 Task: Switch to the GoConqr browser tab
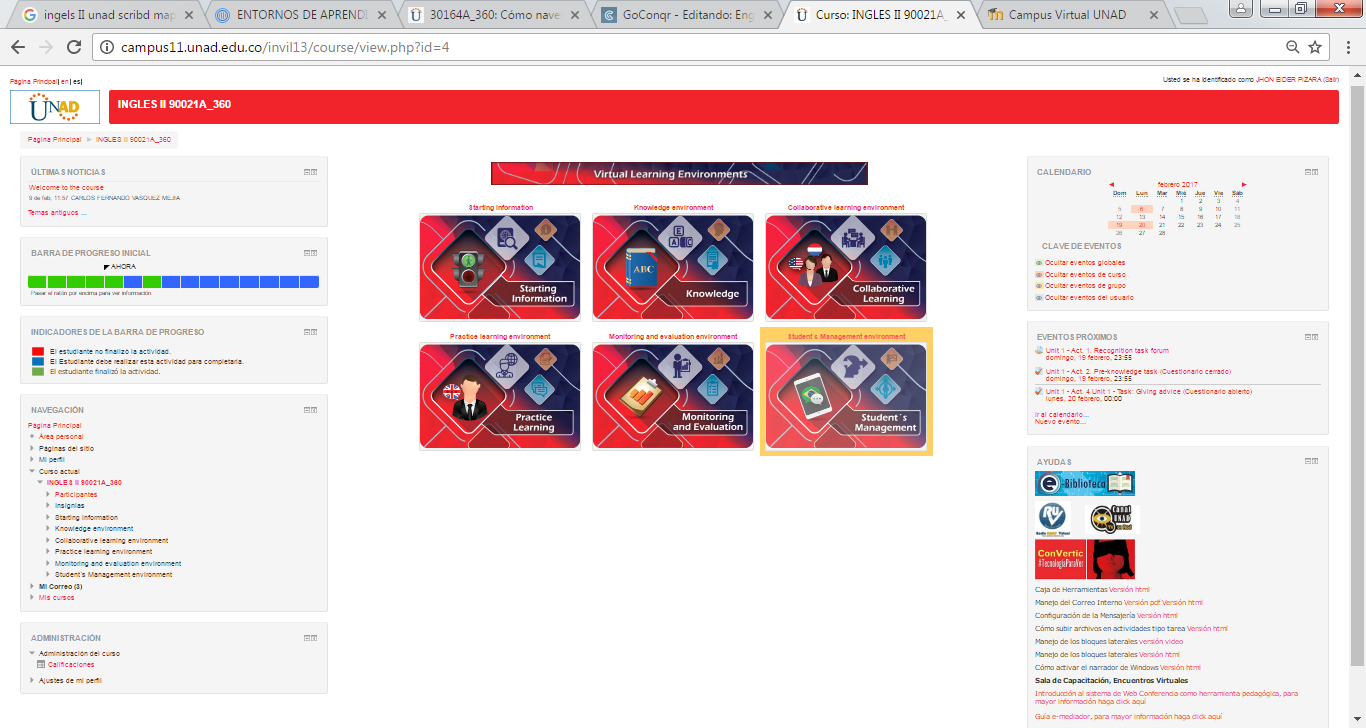(685, 15)
